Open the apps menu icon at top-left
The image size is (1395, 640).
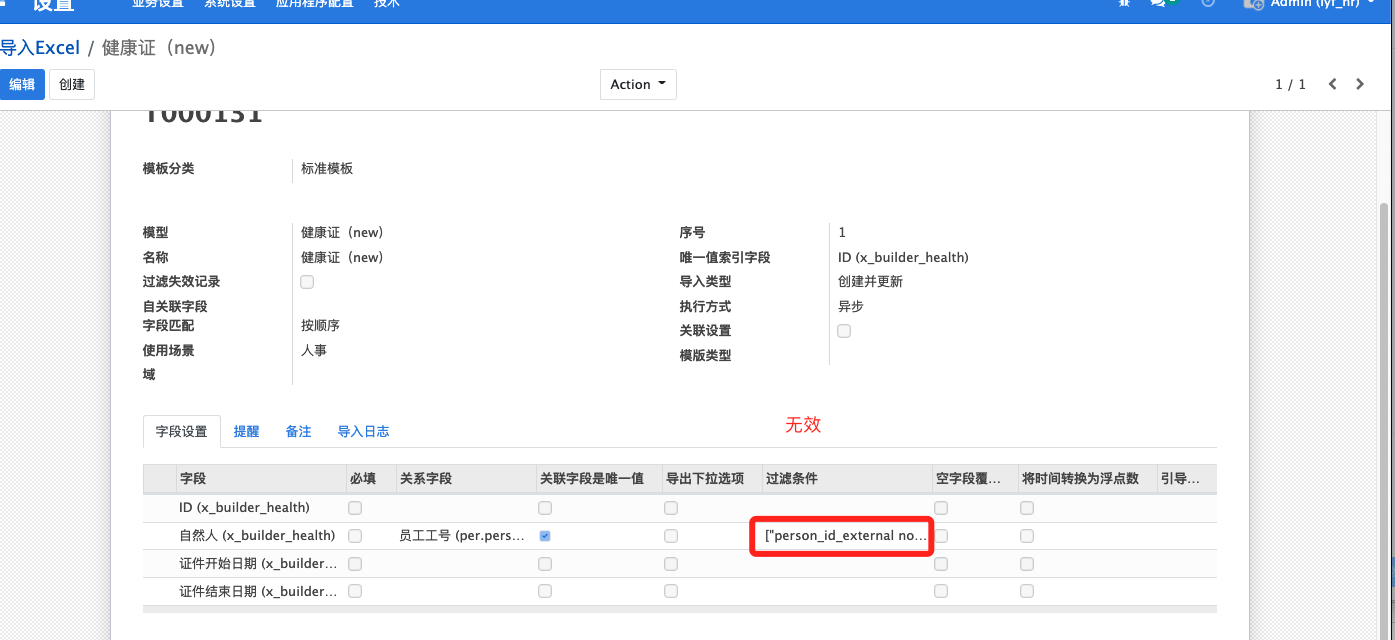point(3,3)
